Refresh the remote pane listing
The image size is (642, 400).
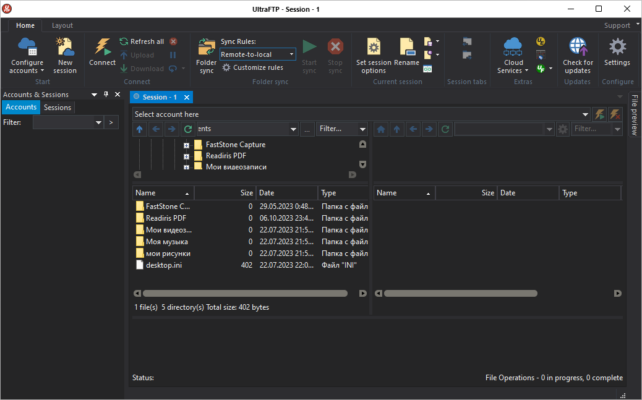point(445,129)
